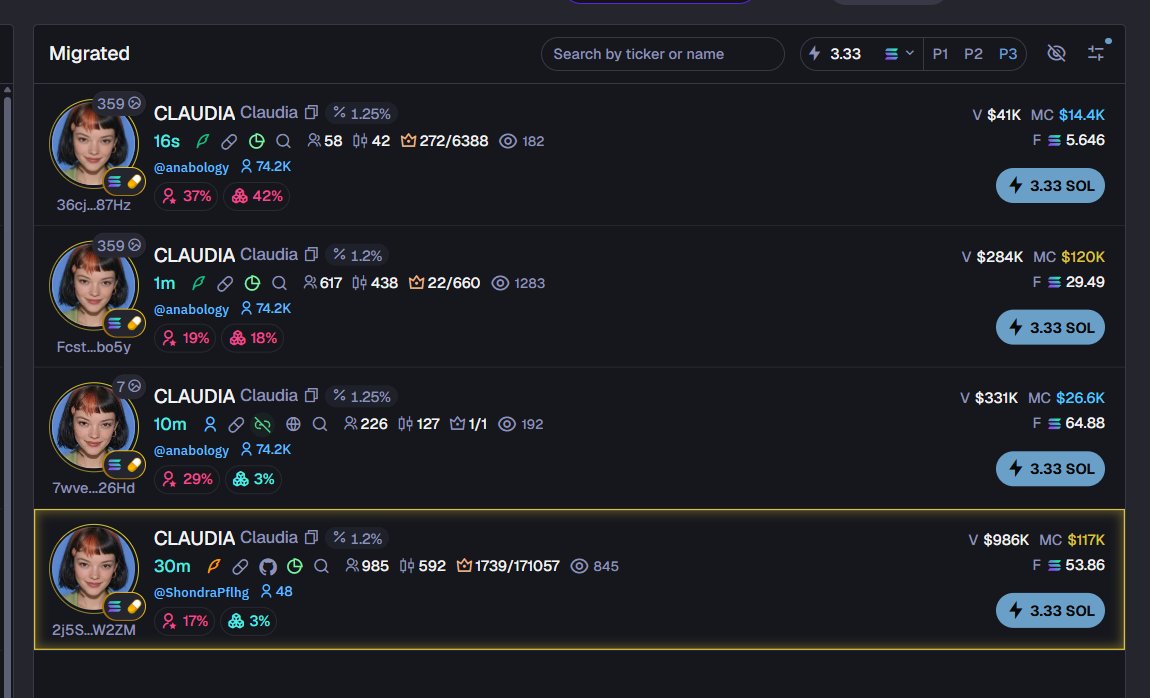This screenshot has width=1150, height=698.
Task: Open the GitHub icon in the 30m row
Action: (268, 566)
